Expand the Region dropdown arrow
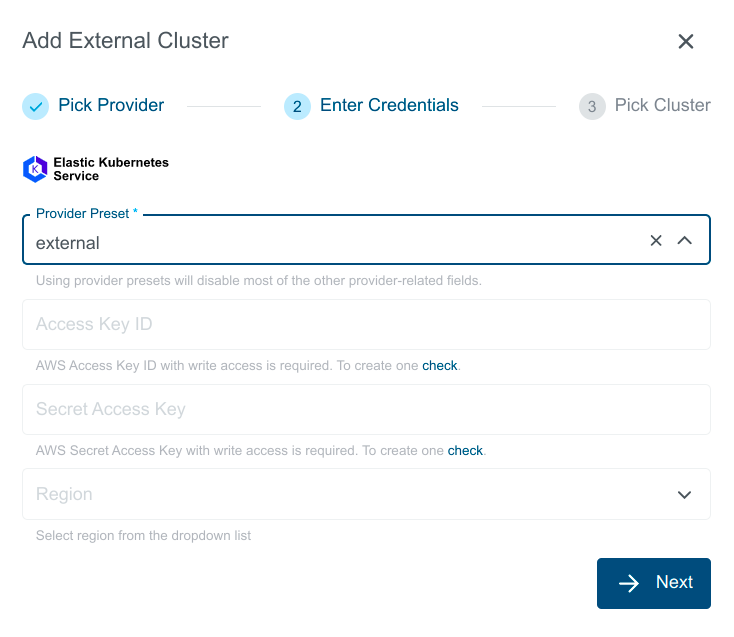734x637 pixels. 685,495
